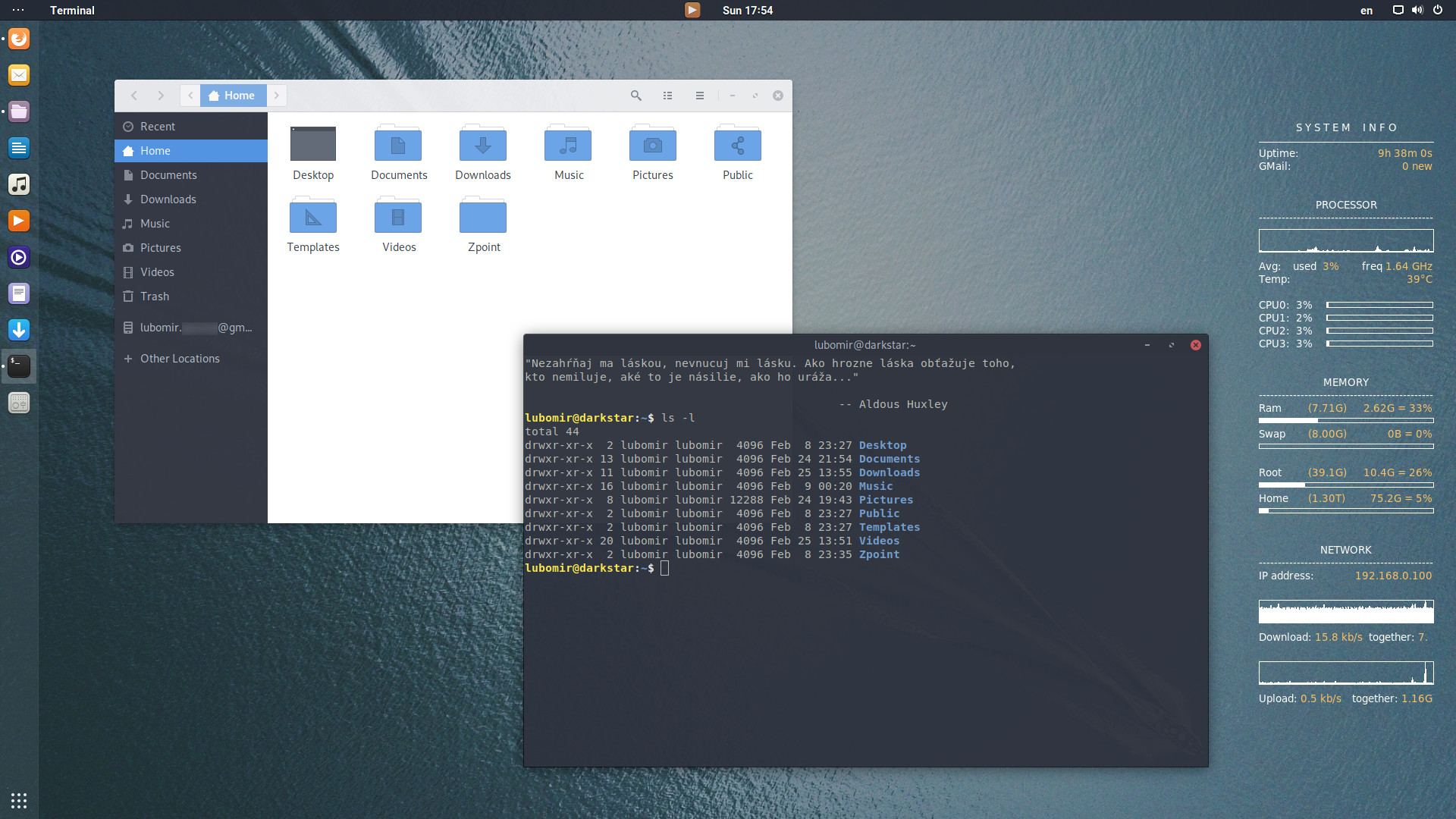Click the path bar right chevron
The width and height of the screenshot is (1456, 819).
pyautogui.click(x=277, y=96)
